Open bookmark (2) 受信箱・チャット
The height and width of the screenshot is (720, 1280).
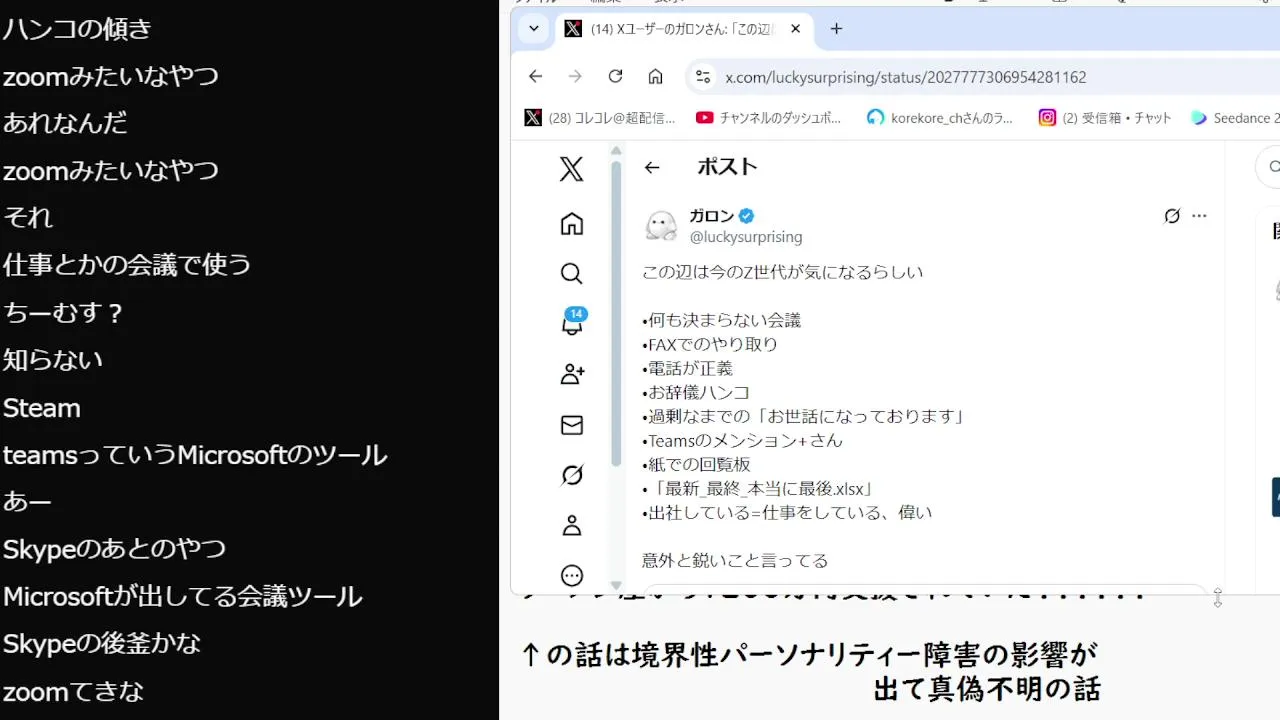pyautogui.click(x=1105, y=118)
